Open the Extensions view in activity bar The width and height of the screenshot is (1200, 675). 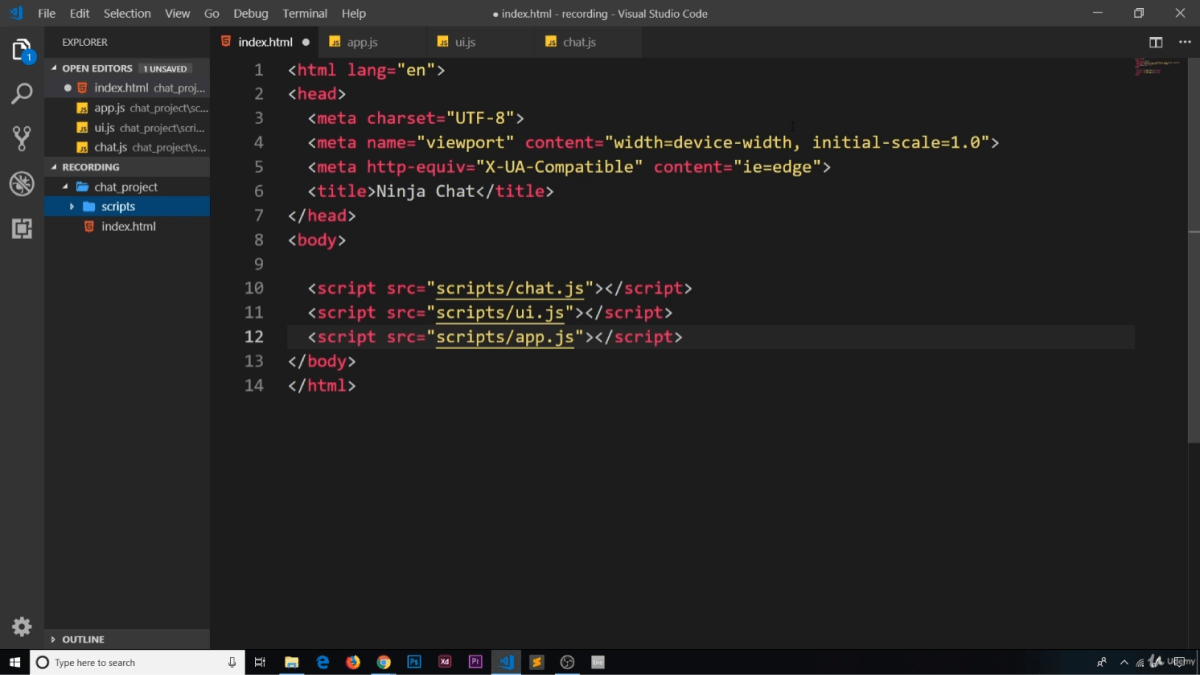tap(21, 228)
